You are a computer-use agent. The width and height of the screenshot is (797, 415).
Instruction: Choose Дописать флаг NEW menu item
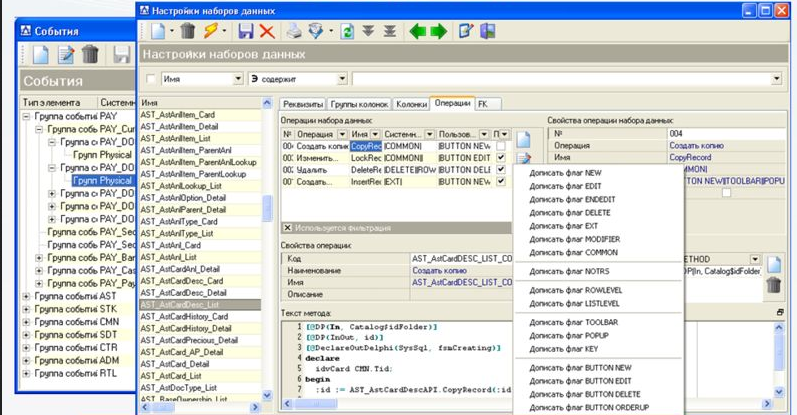(x=565, y=173)
